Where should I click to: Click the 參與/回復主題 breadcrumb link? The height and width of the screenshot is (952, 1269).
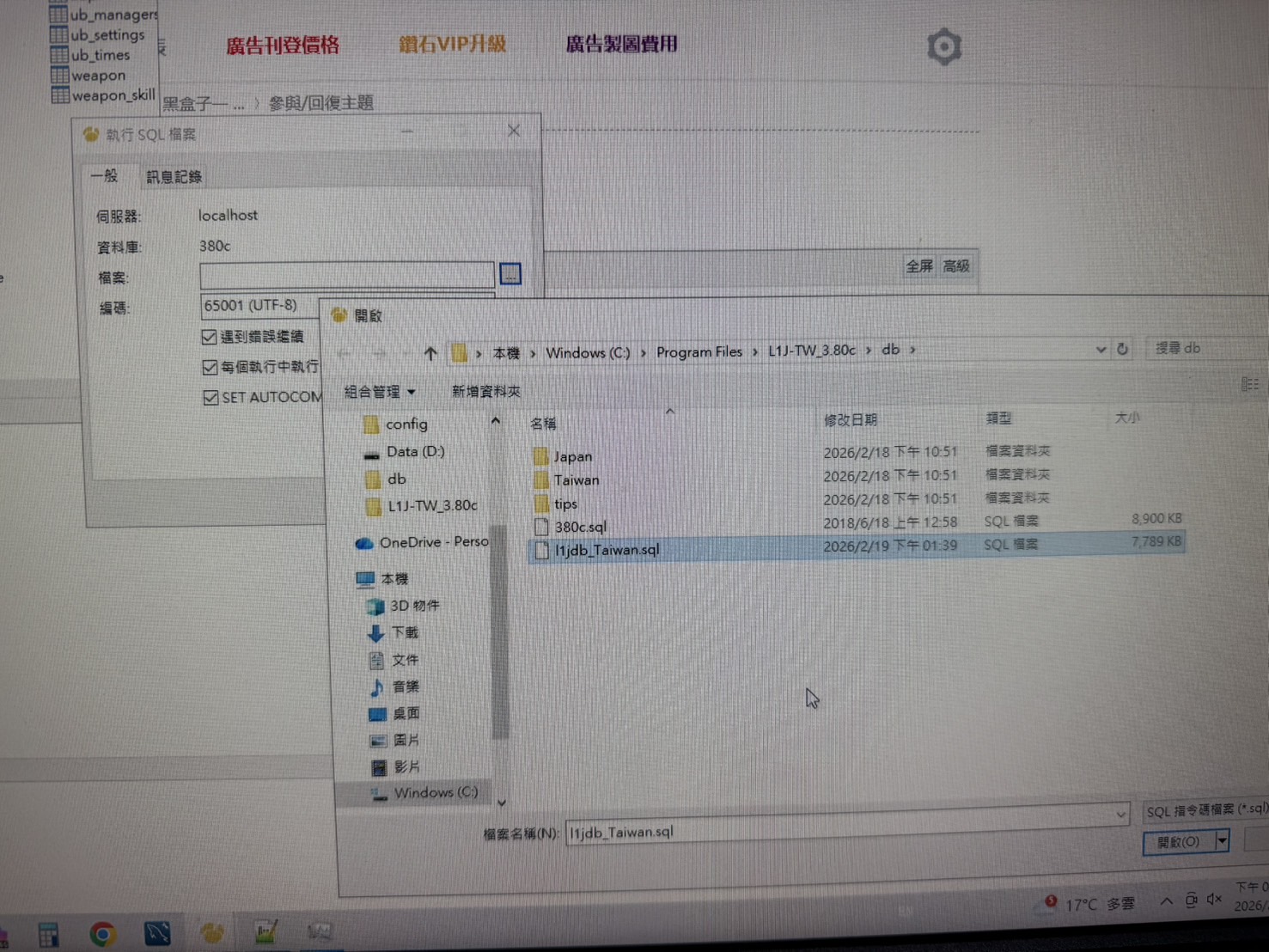tap(321, 103)
